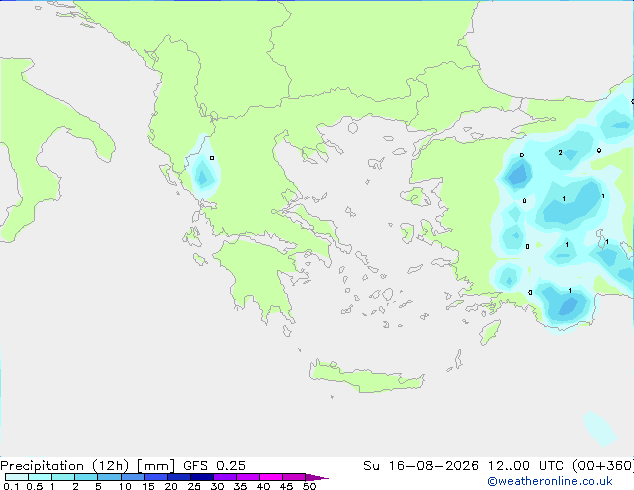
Task: Select the 2–5 mm legend swatch
Action: (x=86, y=477)
